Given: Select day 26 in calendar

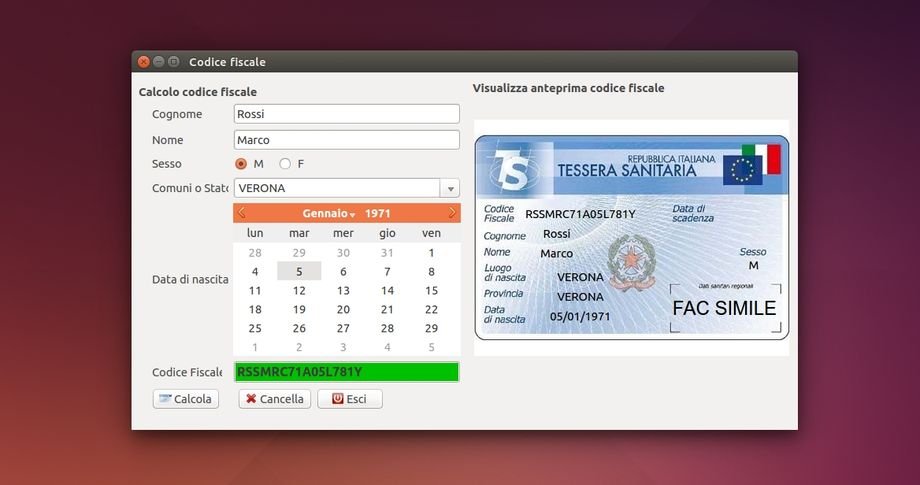Looking at the screenshot, I should [x=299, y=328].
